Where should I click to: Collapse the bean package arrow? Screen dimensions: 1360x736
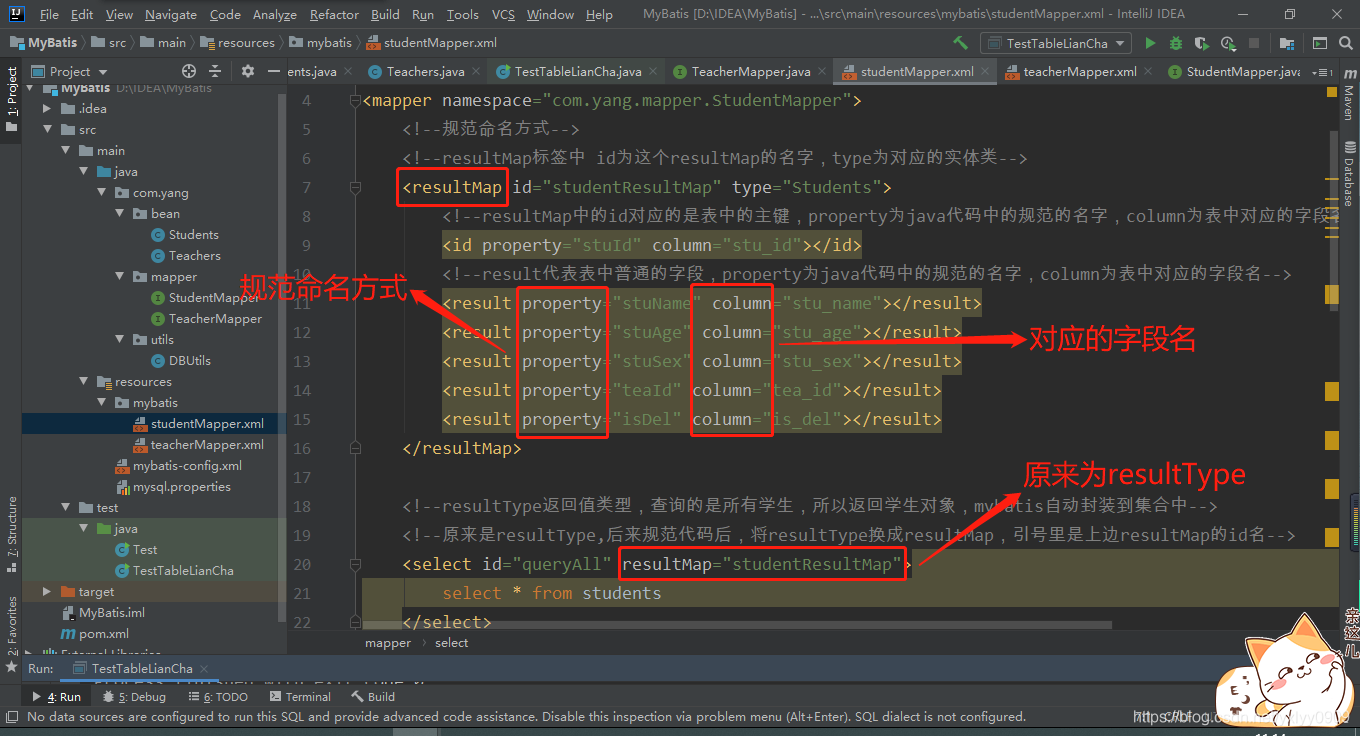point(119,214)
